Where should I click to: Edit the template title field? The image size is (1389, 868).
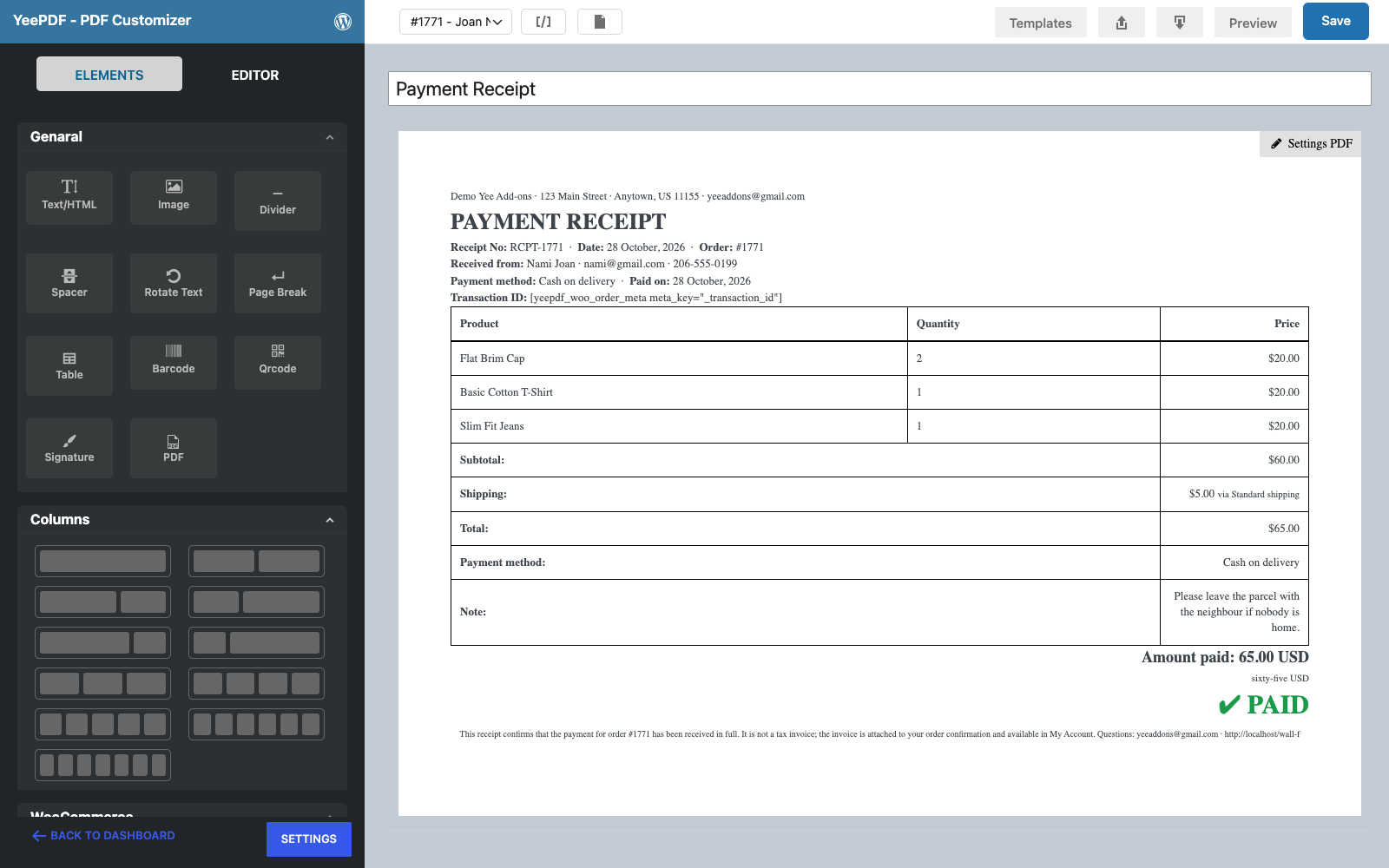pos(879,89)
